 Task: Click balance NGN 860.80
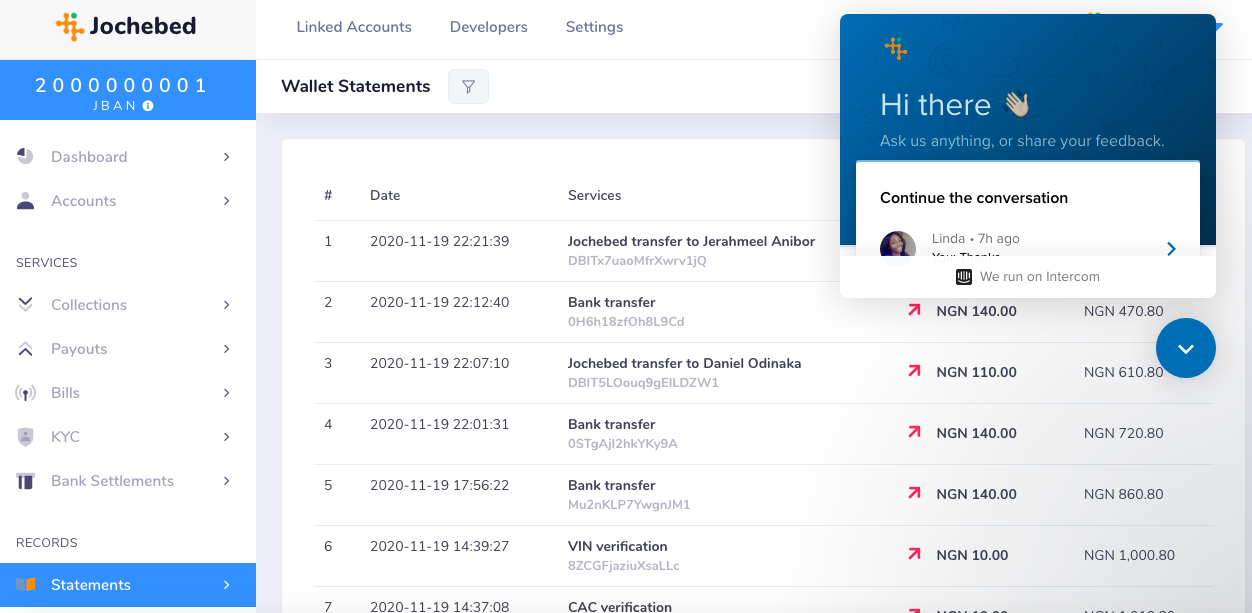click(1124, 494)
